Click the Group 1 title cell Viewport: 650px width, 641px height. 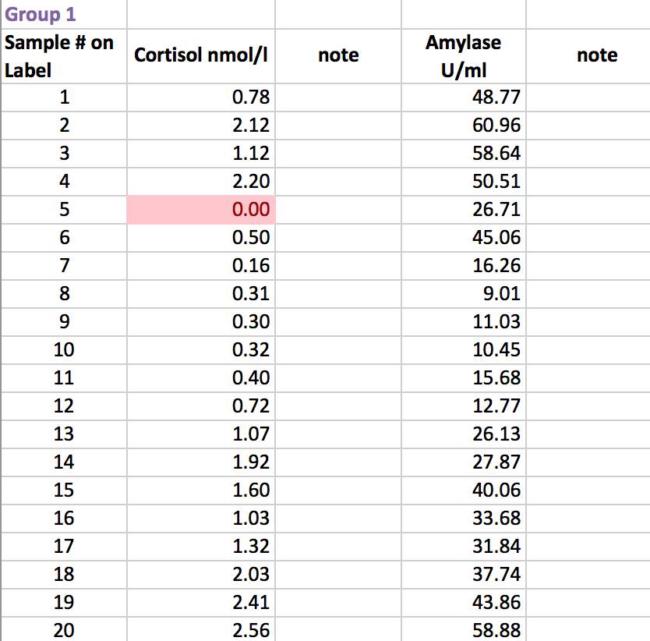[41, 15]
